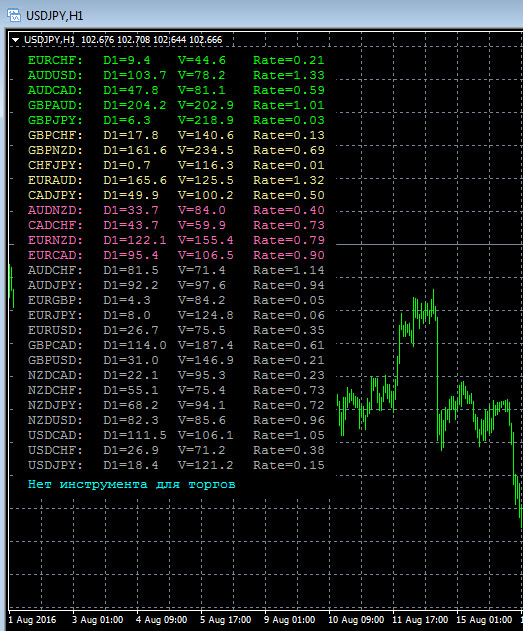Click the 'Нет инструмента для торгов' message

point(132,485)
